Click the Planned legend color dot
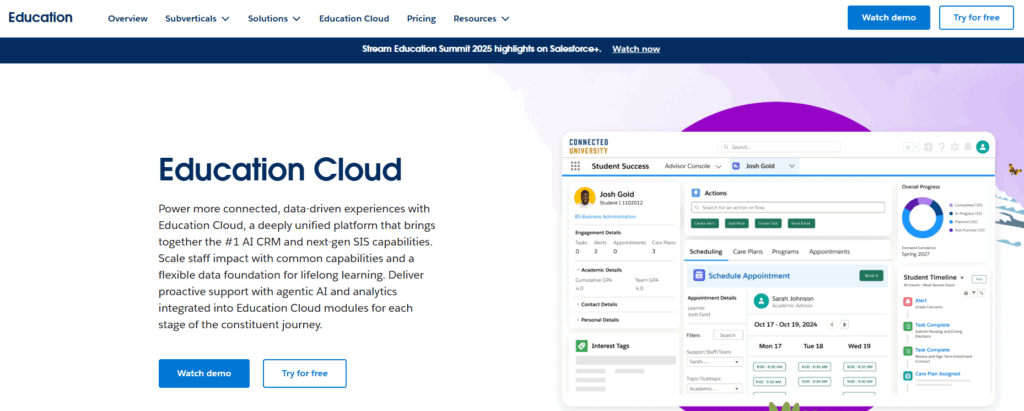Image resolution: width=1024 pixels, height=411 pixels. coord(951,222)
